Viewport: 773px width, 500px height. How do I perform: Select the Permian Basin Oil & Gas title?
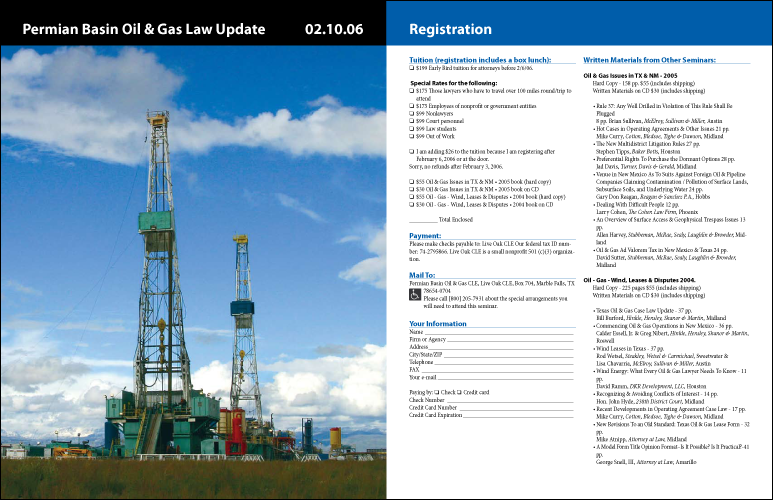coord(144,30)
